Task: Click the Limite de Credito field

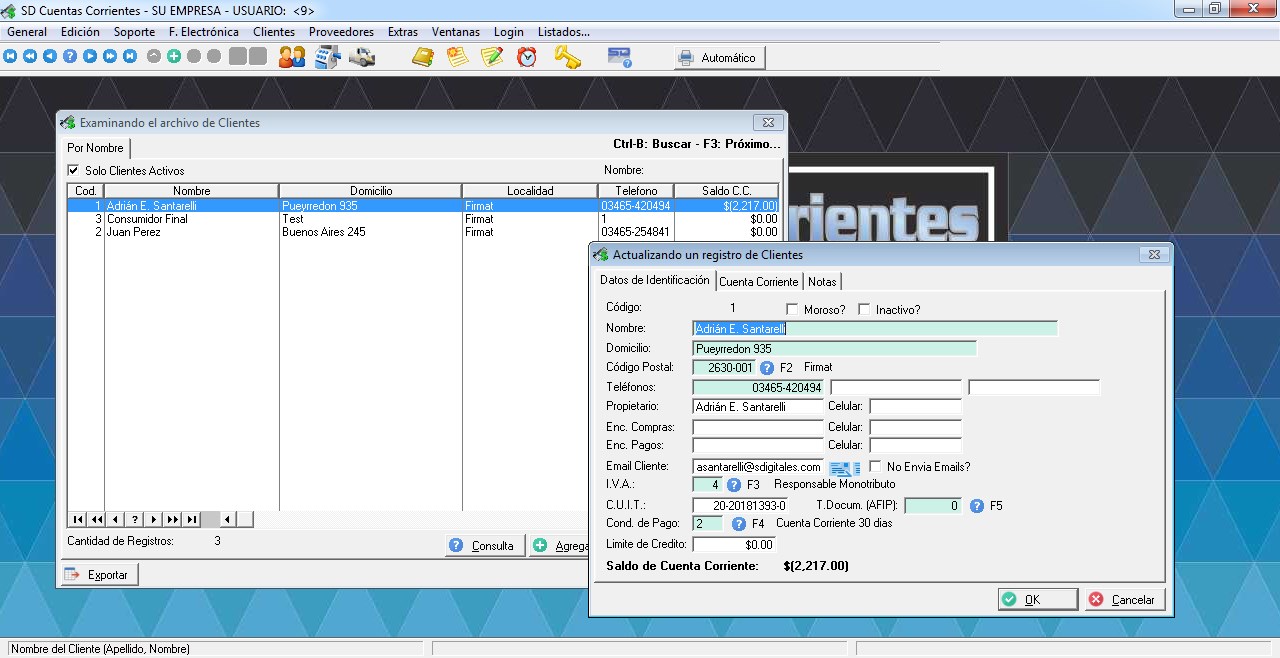Action: 734,545
